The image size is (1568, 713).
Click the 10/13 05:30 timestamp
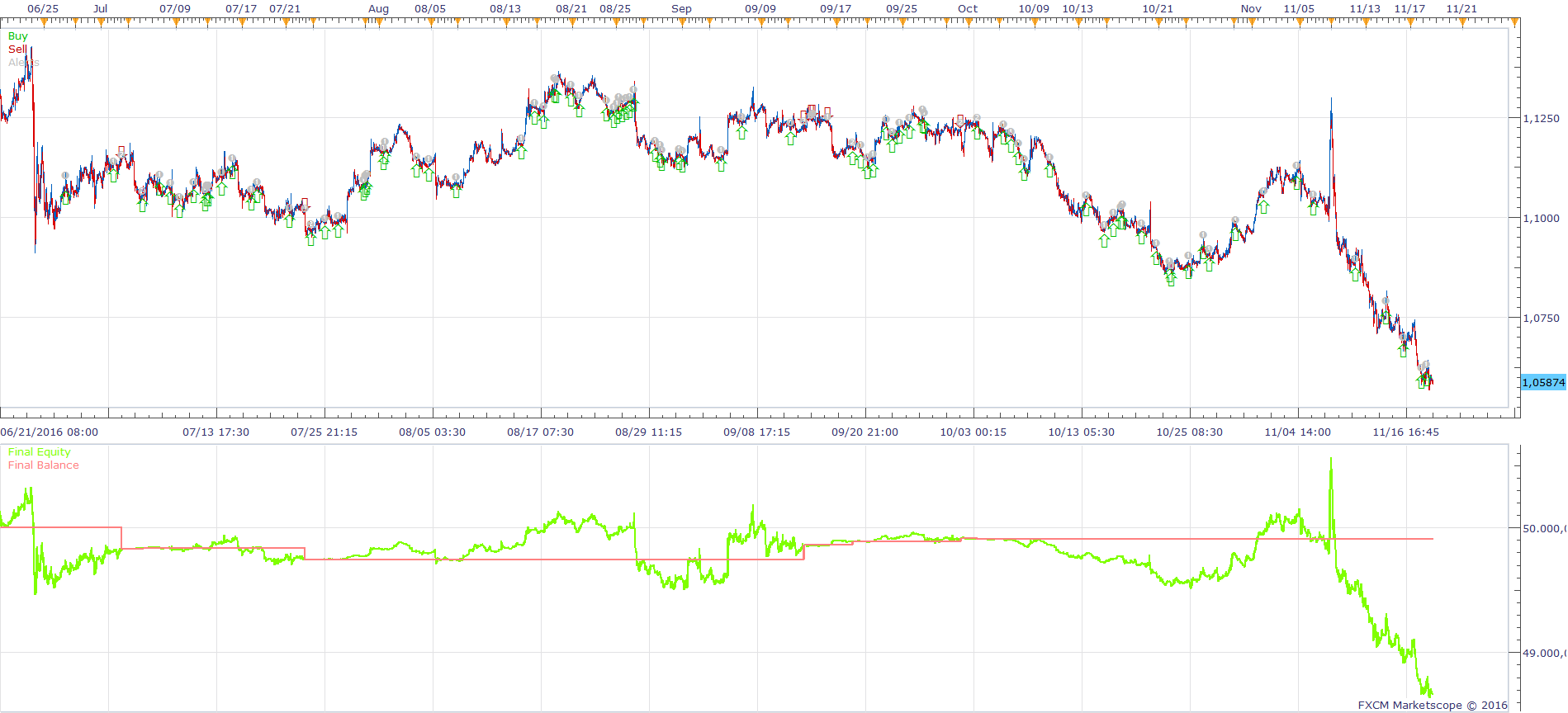(x=1082, y=432)
